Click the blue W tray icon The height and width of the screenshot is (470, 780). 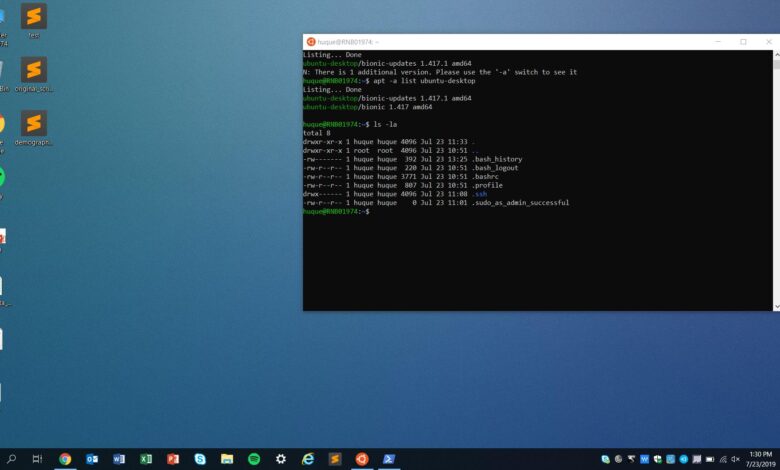point(645,459)
